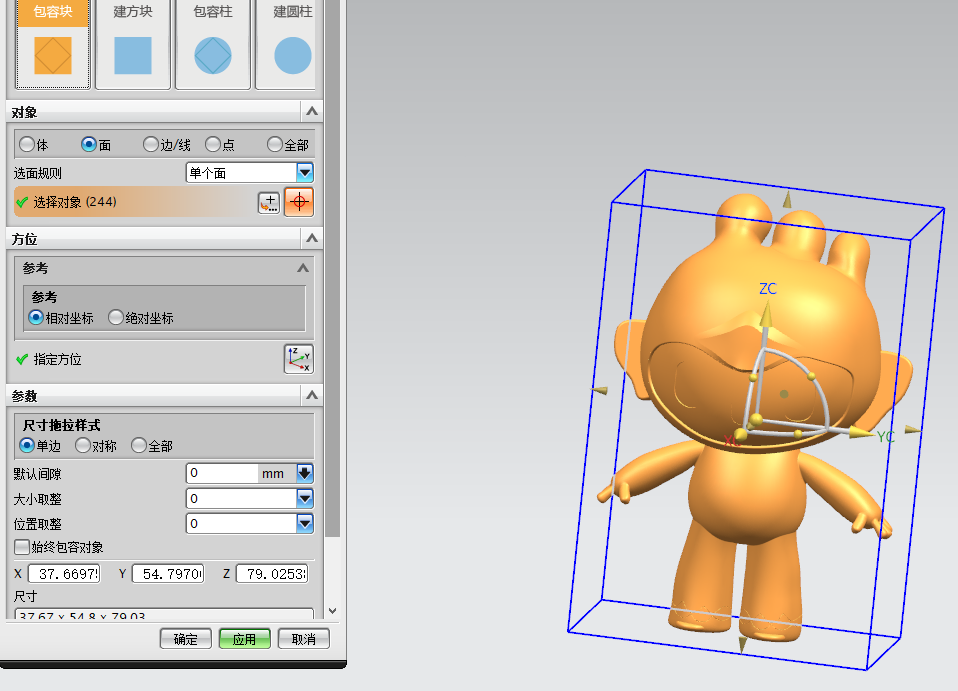Click the dialog vertical scrollbar down arrow

(332, 610)
